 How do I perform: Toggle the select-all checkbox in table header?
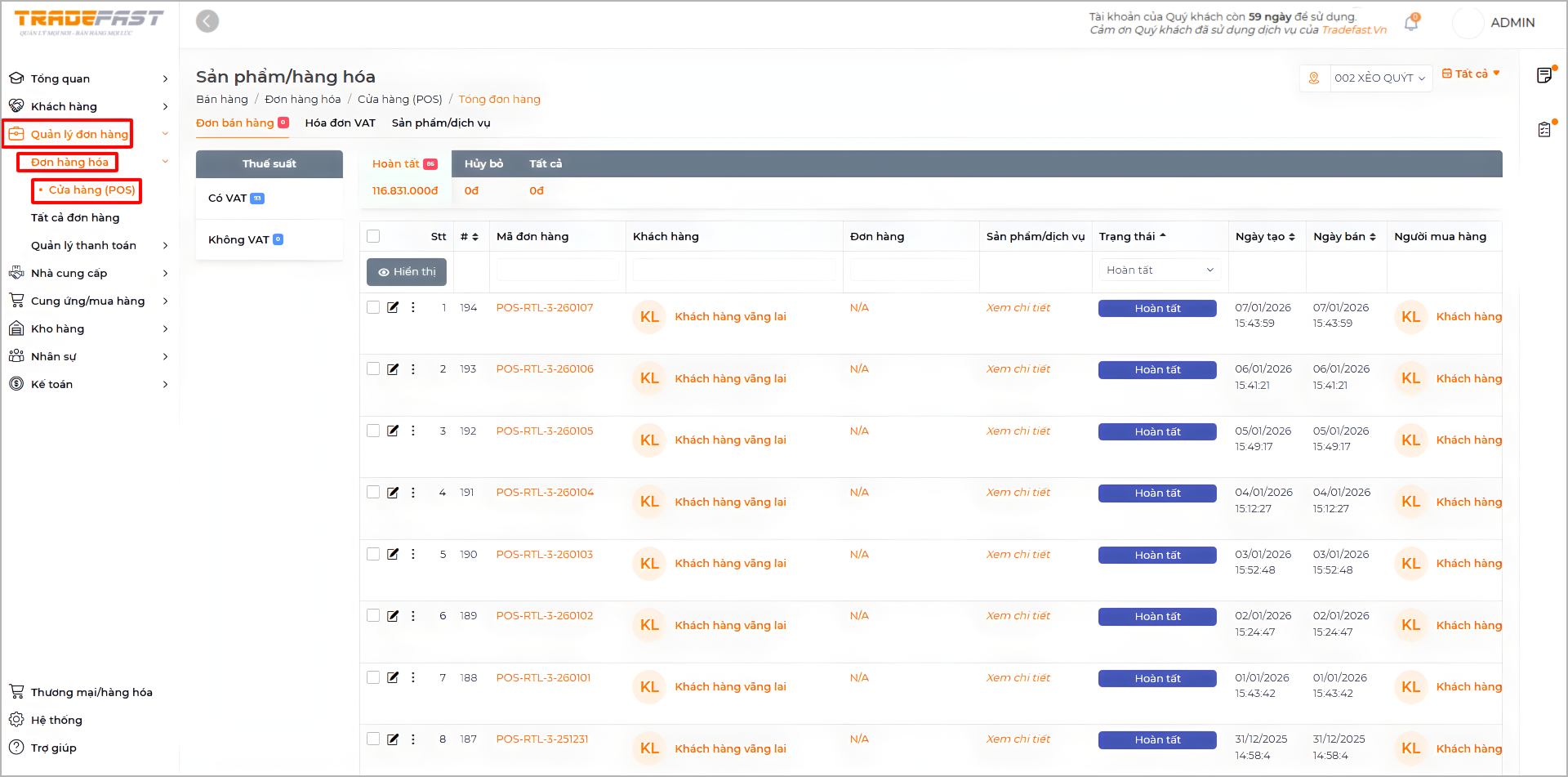click(x=373, y=236)
